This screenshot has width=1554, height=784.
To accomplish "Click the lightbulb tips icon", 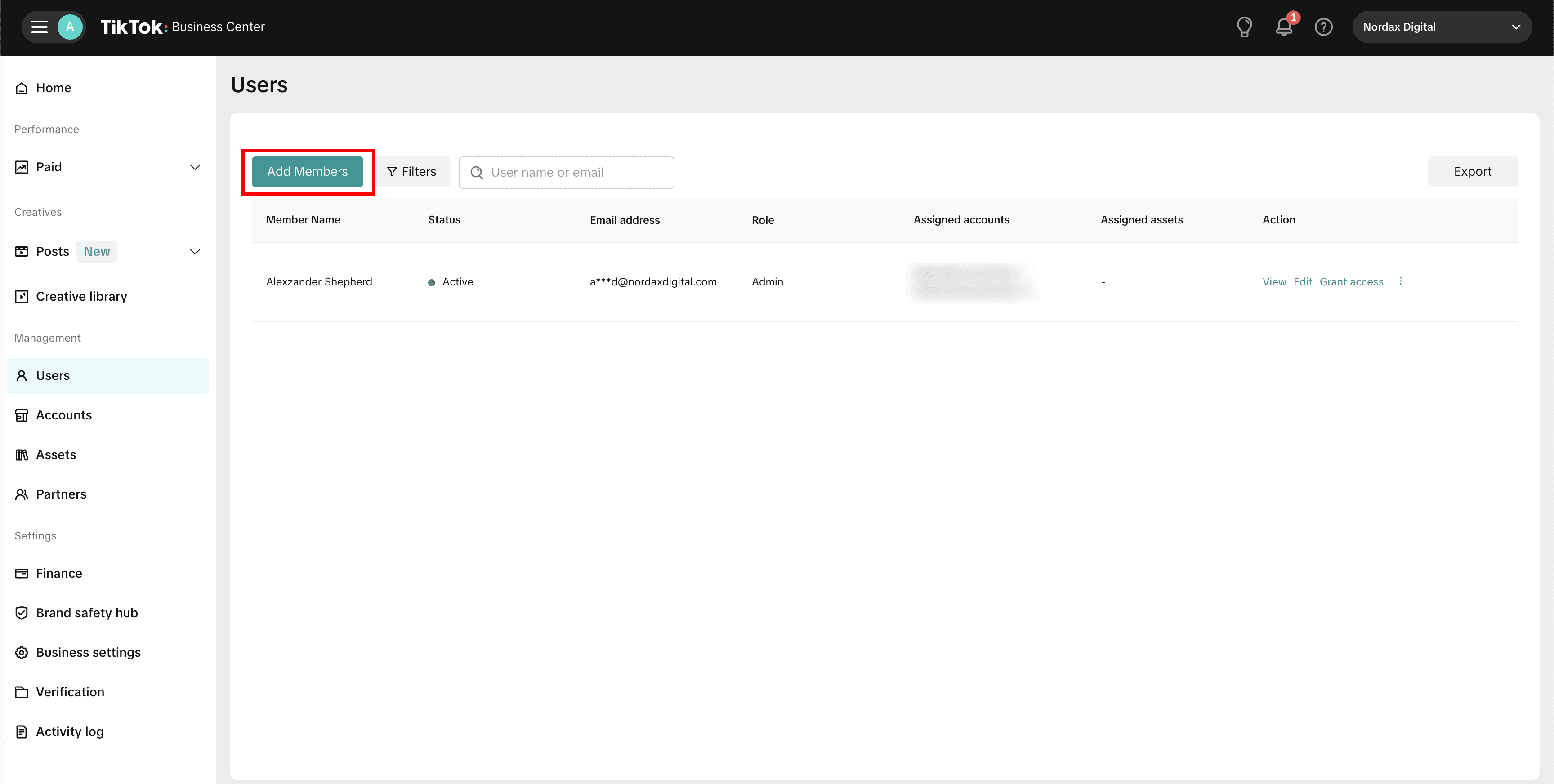I will (x=1245, y=27).
